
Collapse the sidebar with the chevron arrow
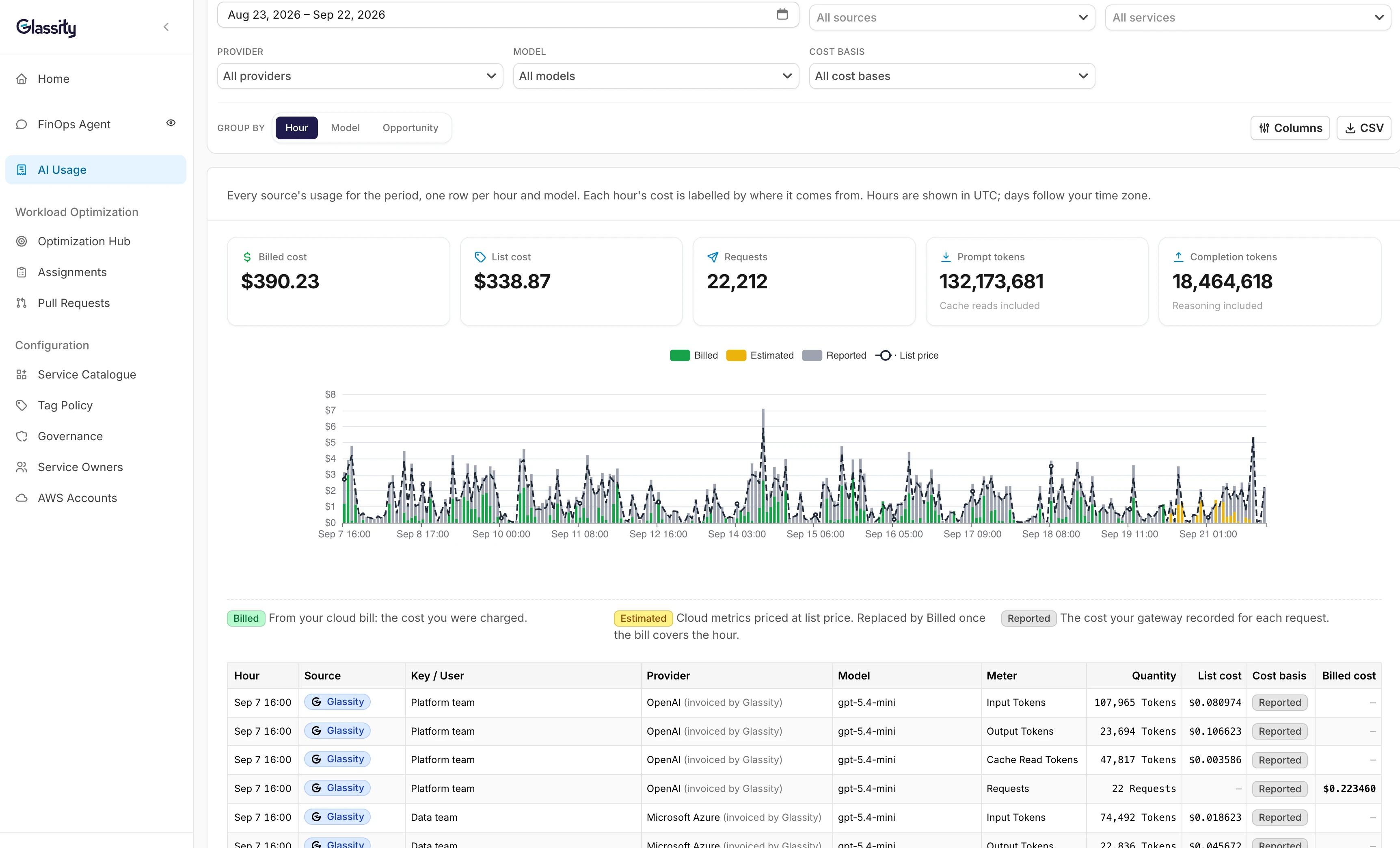click(166, 27)
